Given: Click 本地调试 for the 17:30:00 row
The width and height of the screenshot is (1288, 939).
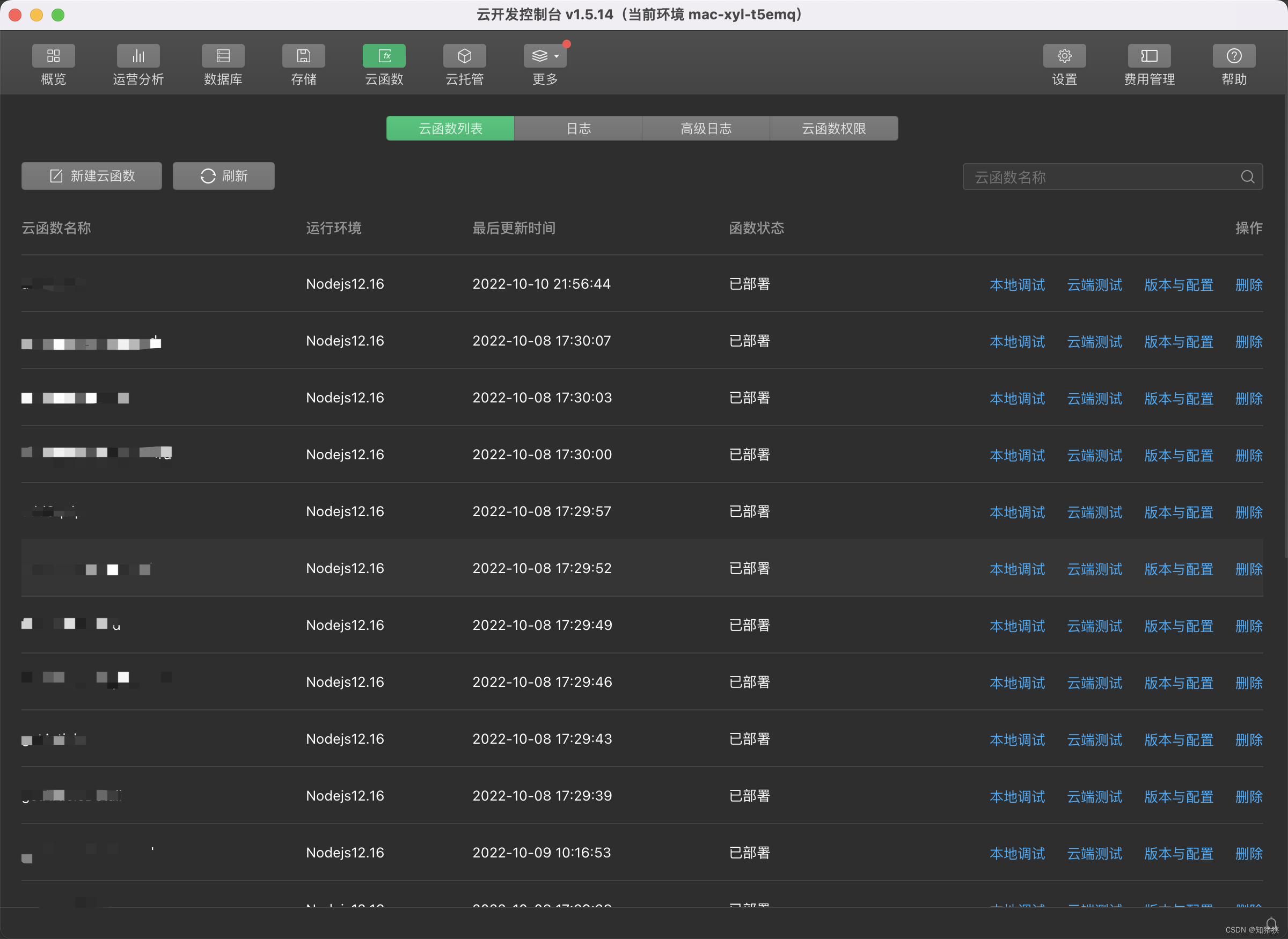Looking at the screenshot, I should click(1017, 456).
